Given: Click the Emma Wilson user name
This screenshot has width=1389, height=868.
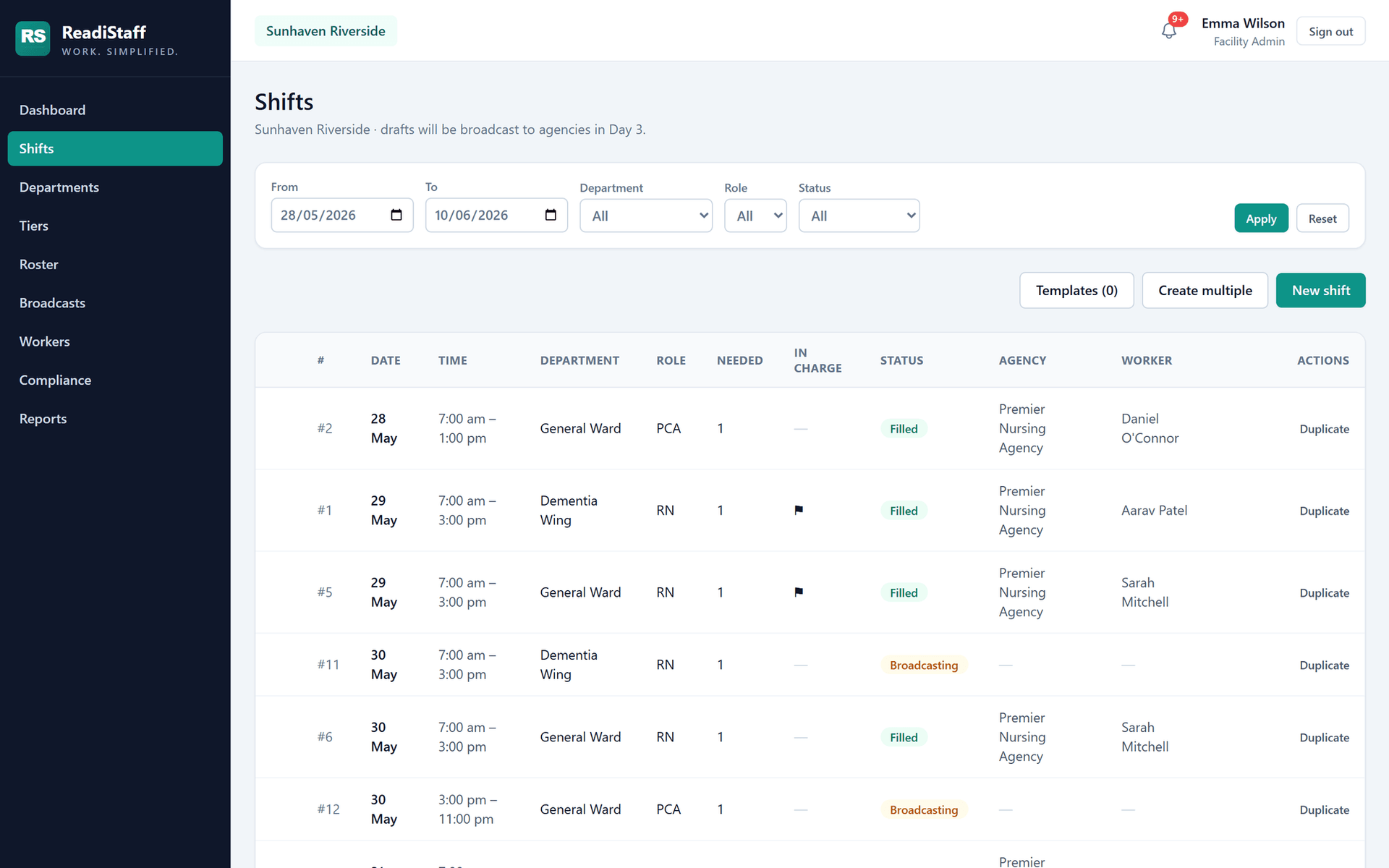Looking at the screenshot, I should pyautogui.click(x=1243, y=23).
